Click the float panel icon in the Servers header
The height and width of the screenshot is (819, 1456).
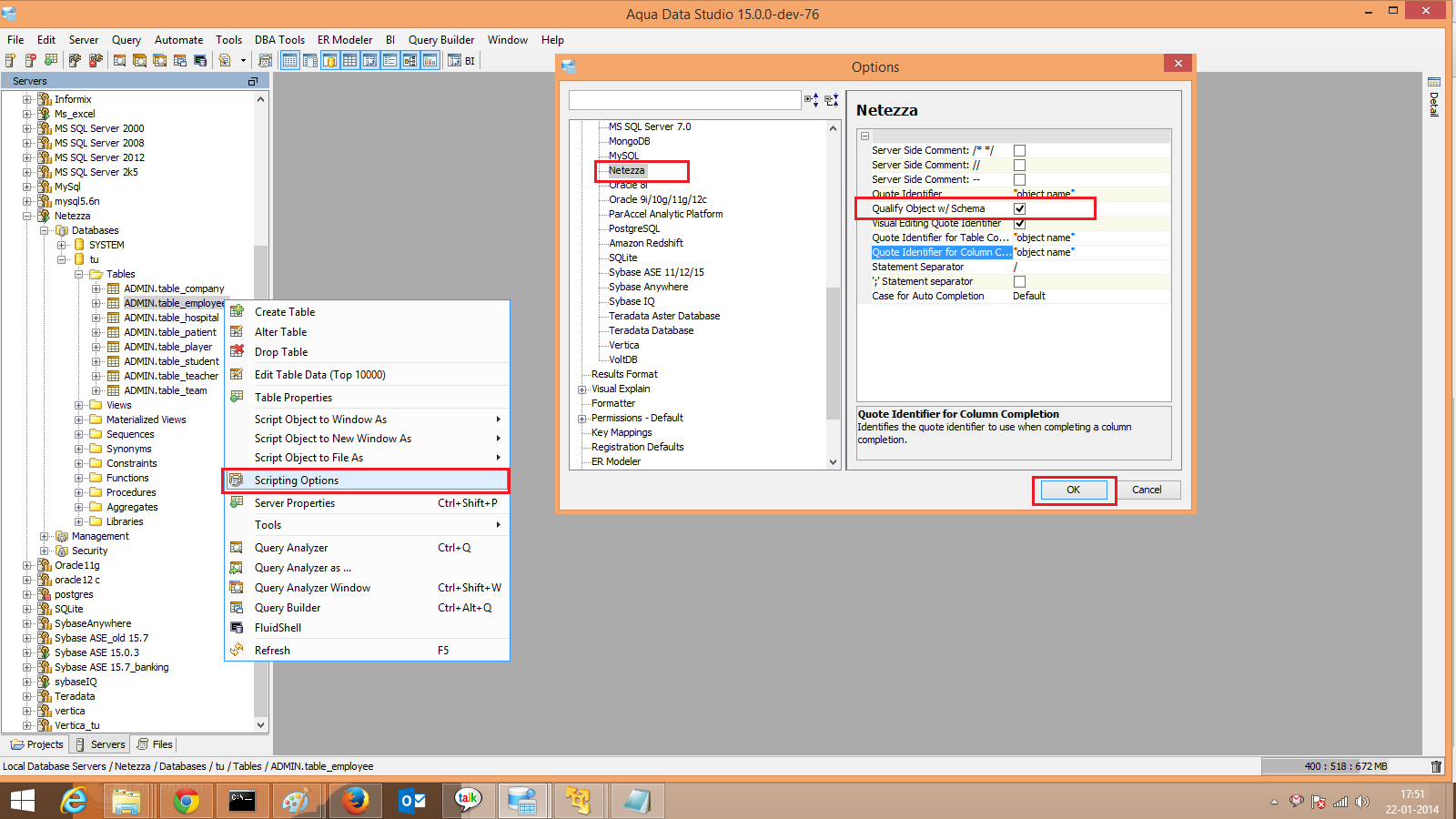[x=253, y=81]
